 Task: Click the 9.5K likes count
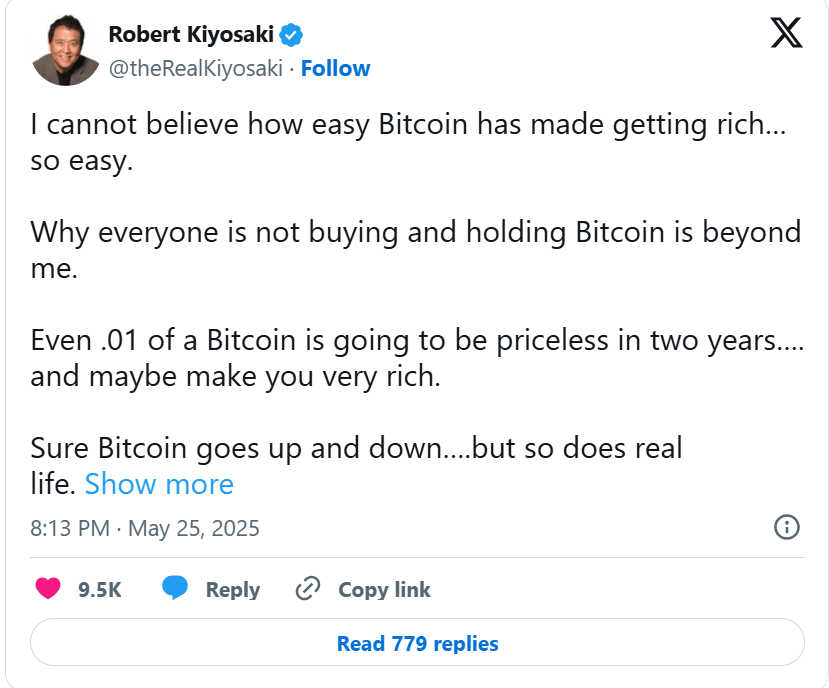[100, 590]
